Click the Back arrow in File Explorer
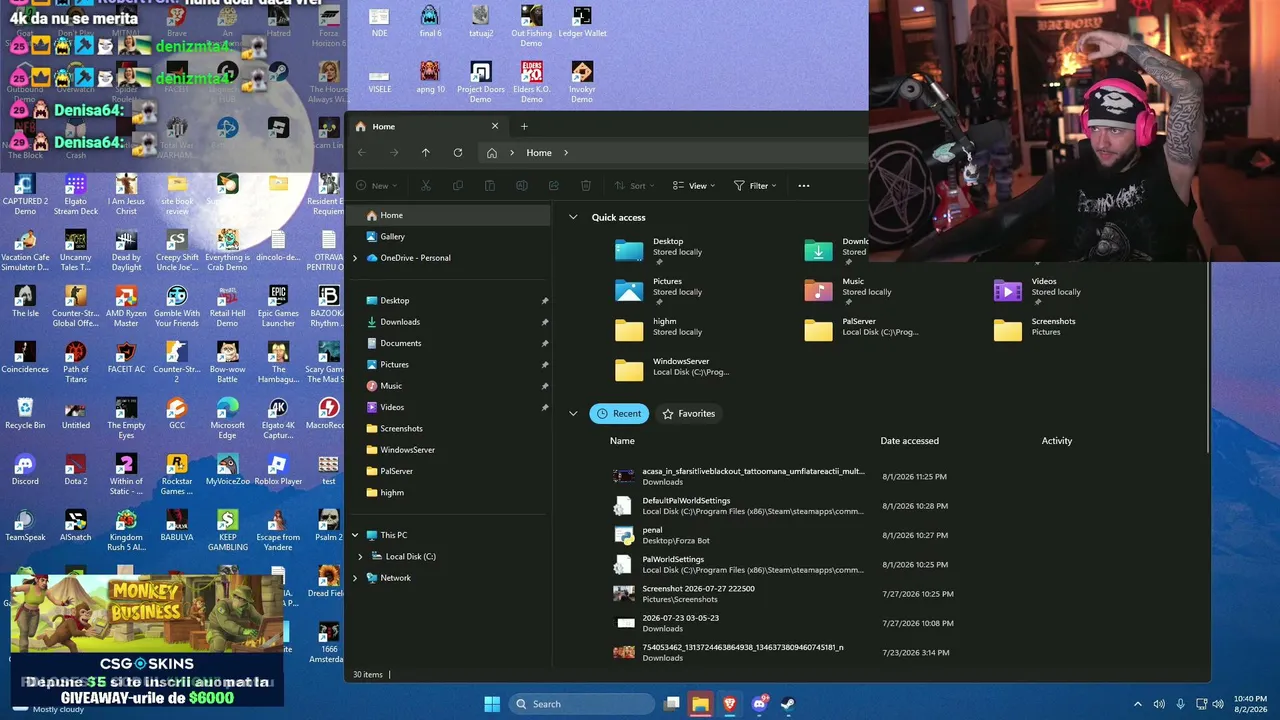The image size is (1280, 720). (362, 153)
